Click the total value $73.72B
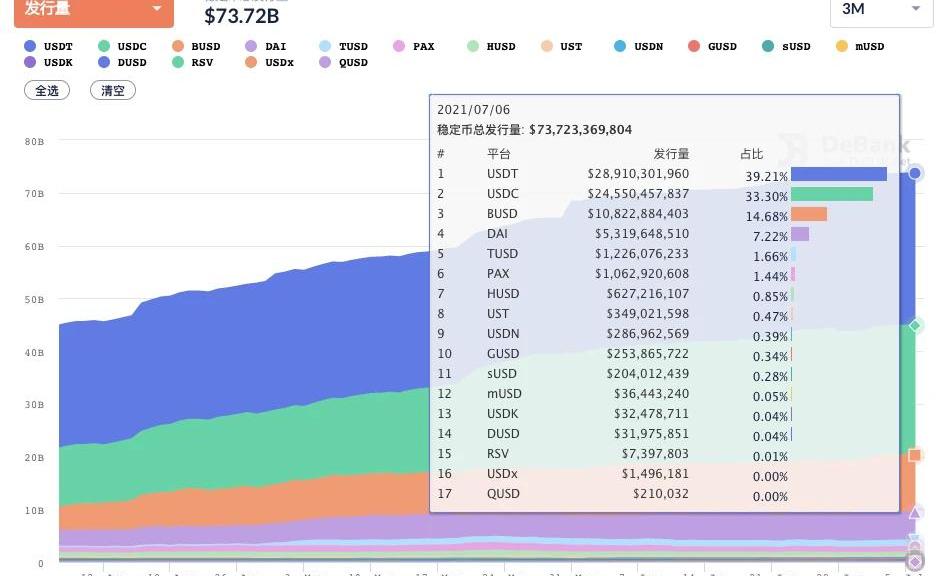946x576 pixels. [241, 16]
